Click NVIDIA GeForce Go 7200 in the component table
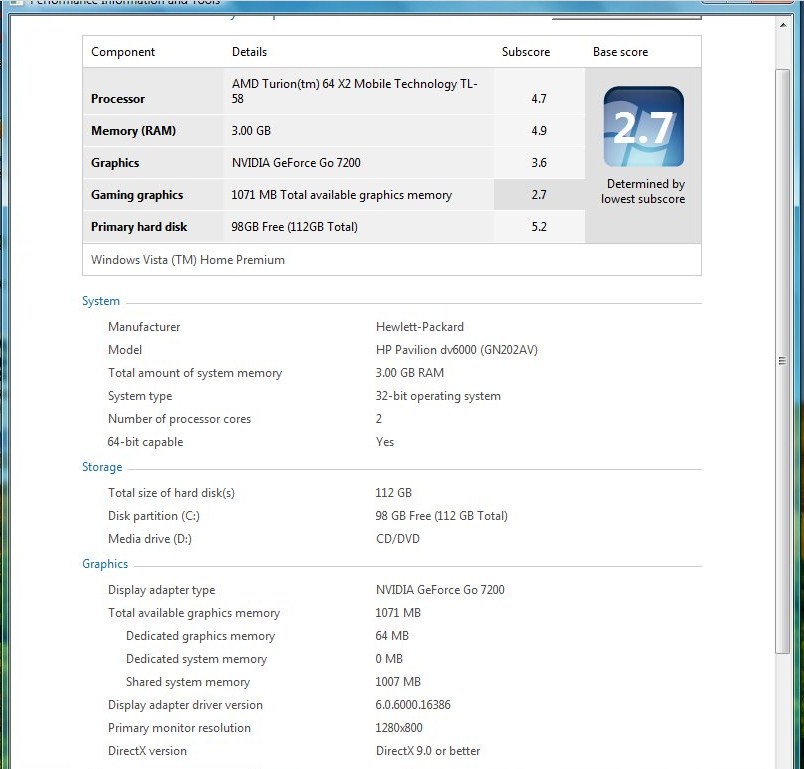804x769 pixels. pos(296,163)
